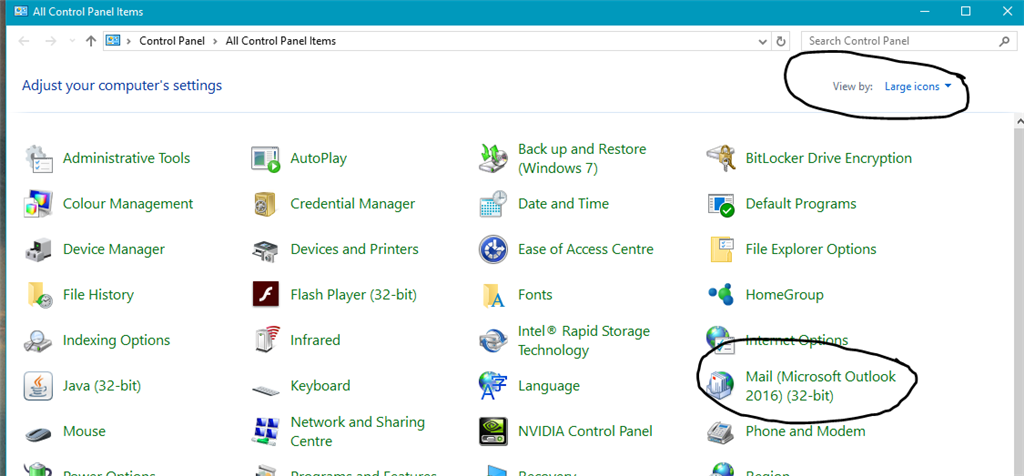Open the Keyboard icon
1024x476 pixels.
(x=266, y=389)
